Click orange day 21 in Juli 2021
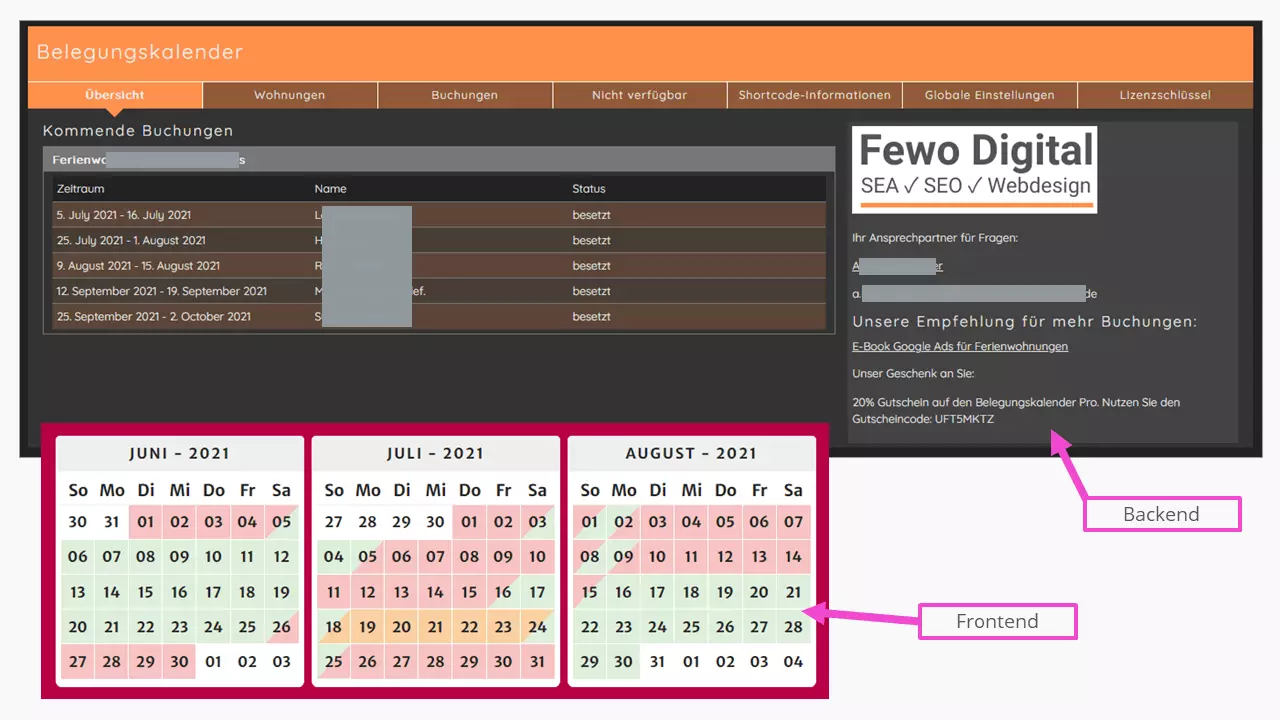Viewport: 1280px width, 720px height. (435, 627)
